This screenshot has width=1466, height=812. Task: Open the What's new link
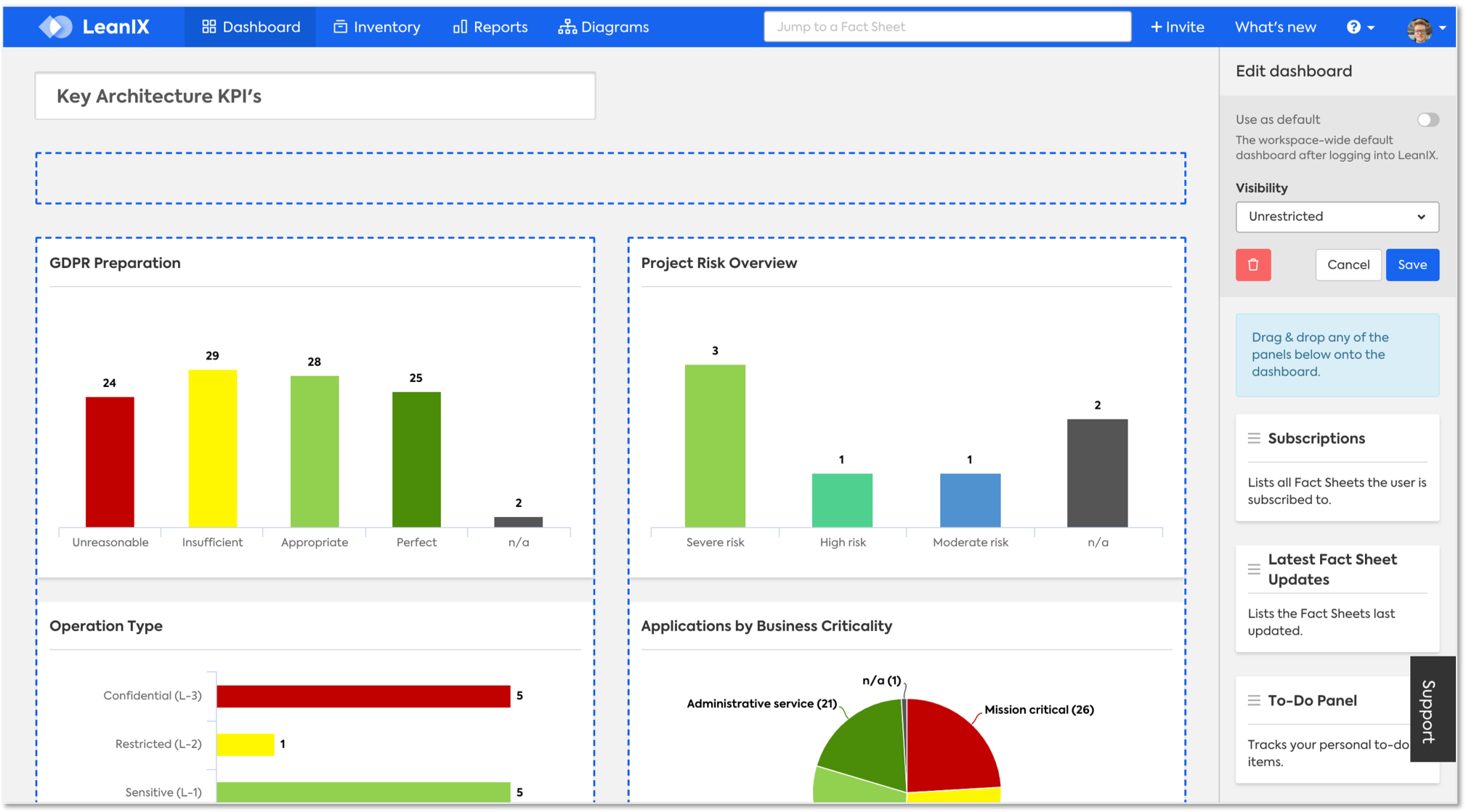pyautogui.click(x=1275, y=27)
